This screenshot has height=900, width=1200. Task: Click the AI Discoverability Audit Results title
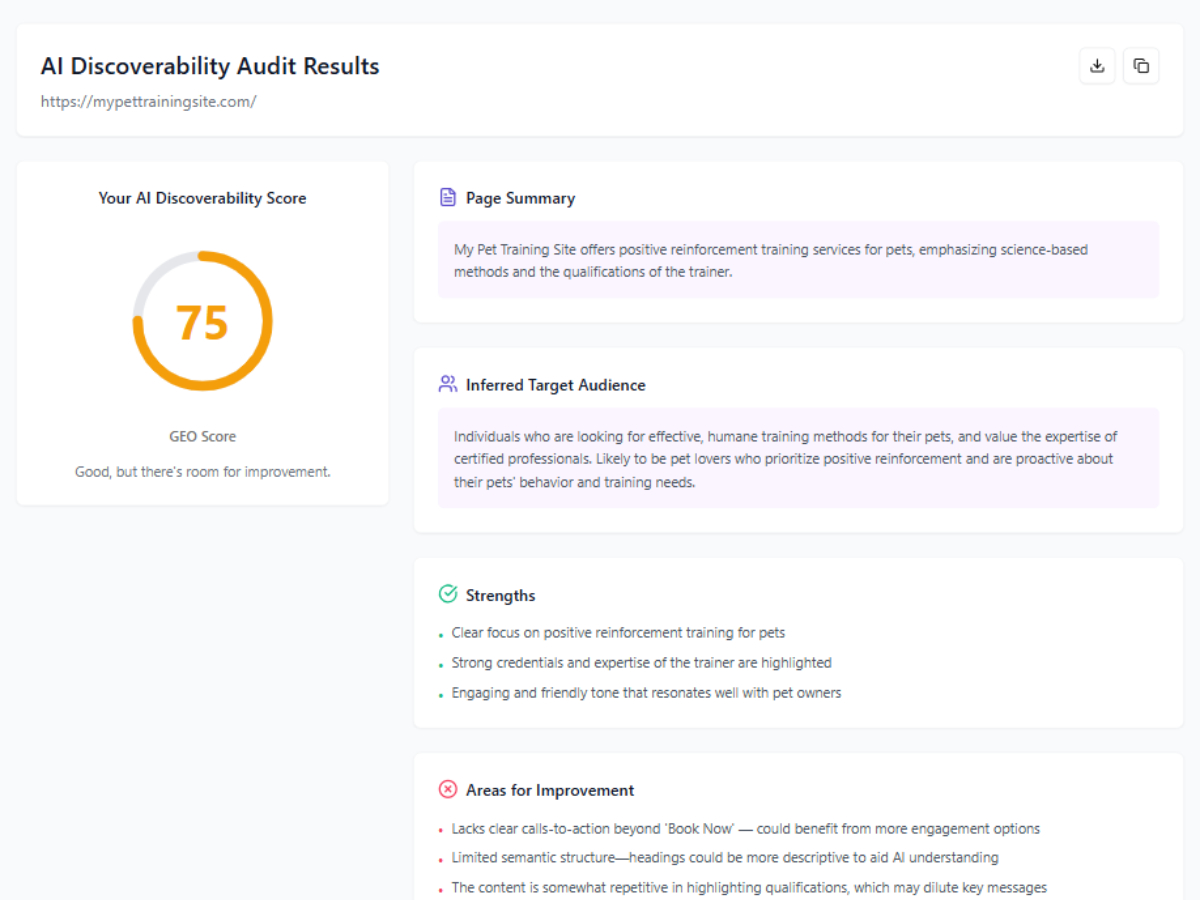[210, 66]
